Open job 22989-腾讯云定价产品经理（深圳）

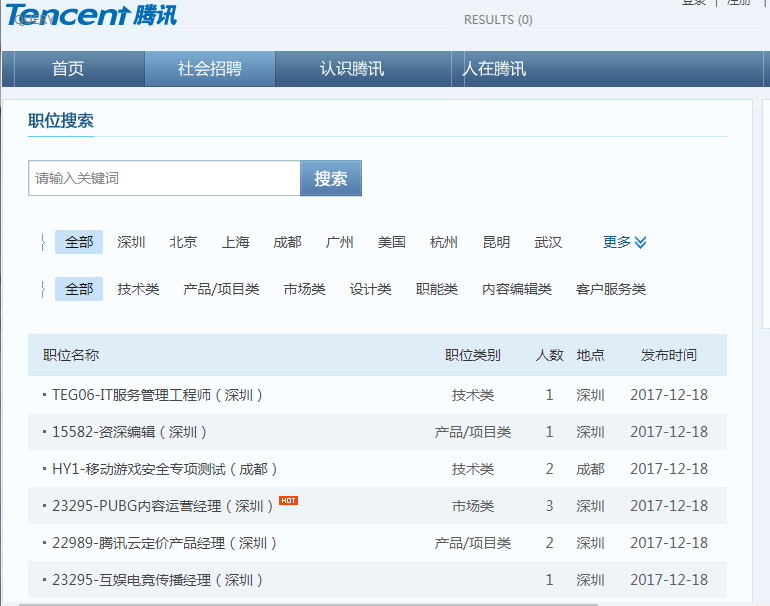click(x=165, y=543)
